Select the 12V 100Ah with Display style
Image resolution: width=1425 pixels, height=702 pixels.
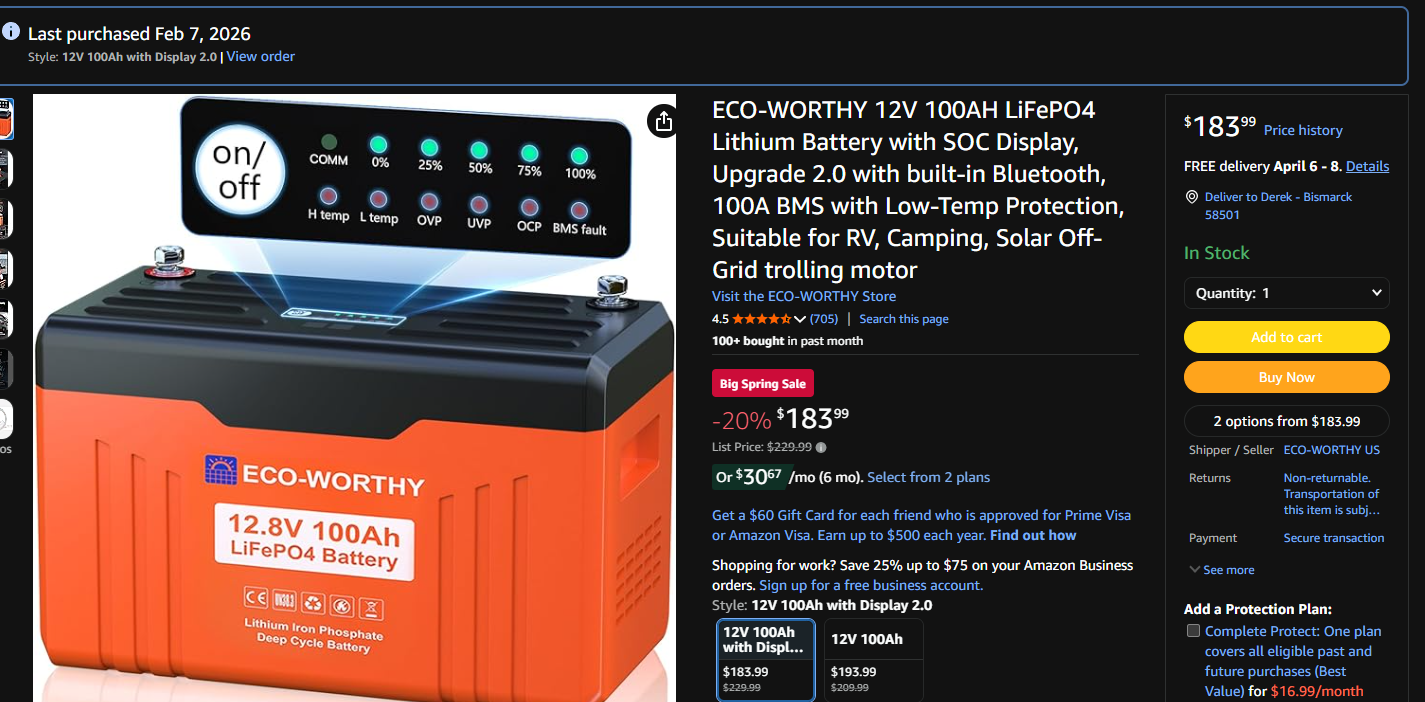[766, 660]
